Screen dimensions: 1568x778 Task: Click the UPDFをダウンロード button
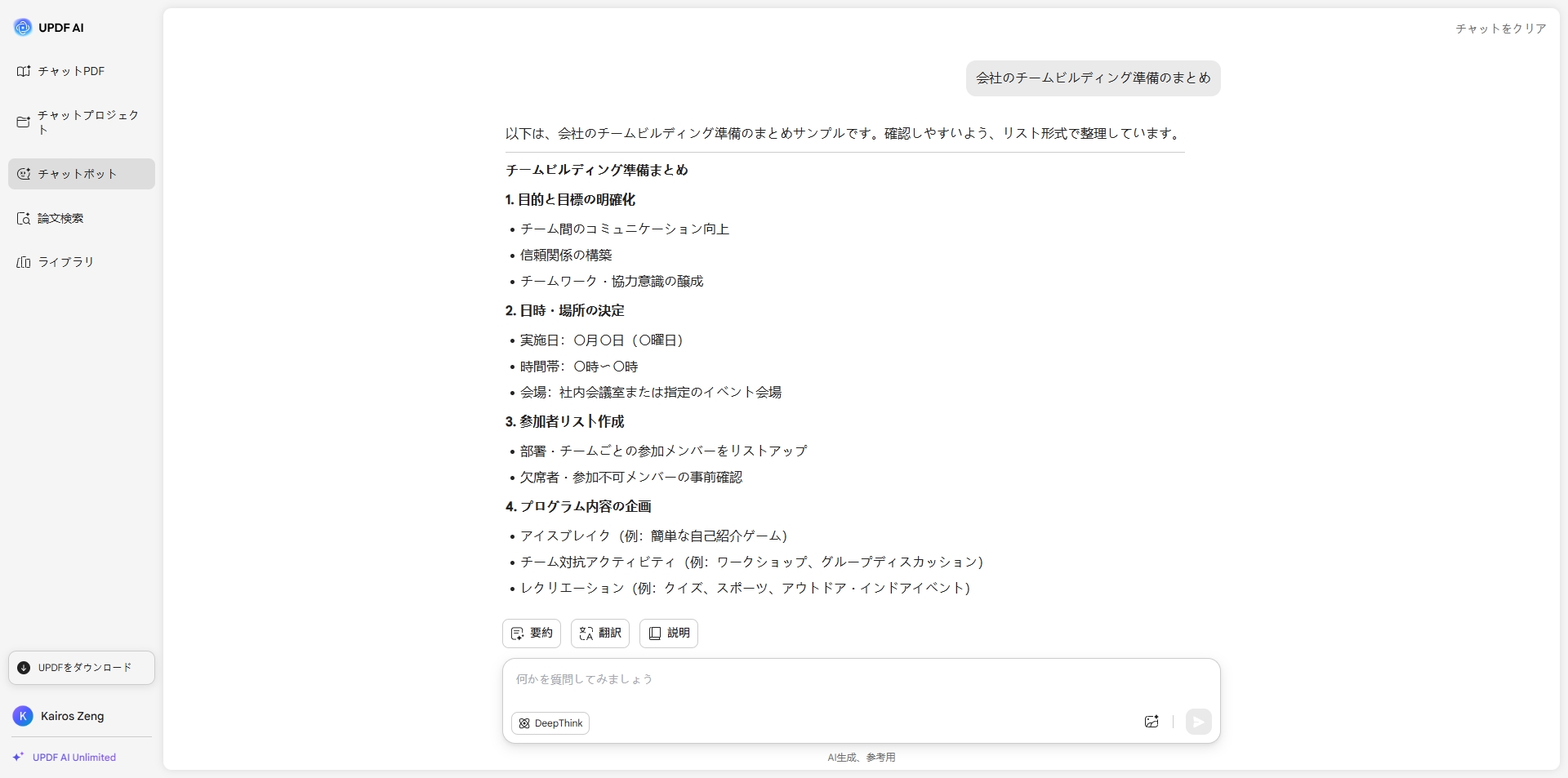82,668
